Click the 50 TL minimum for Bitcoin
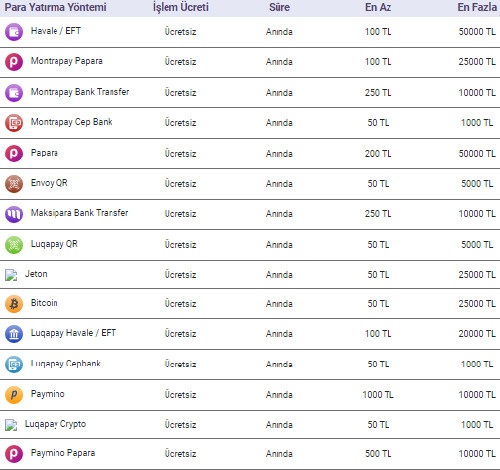The width and height of the screenshot is (500, 470). coord(378,304)
